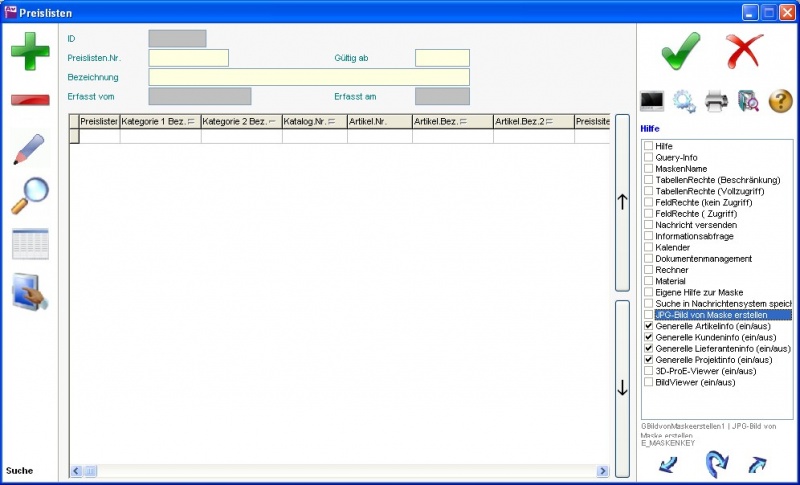Viewport: 800px width, 485px height.
Task: Select the pencil edit icon
Action: tap(30, 149)
